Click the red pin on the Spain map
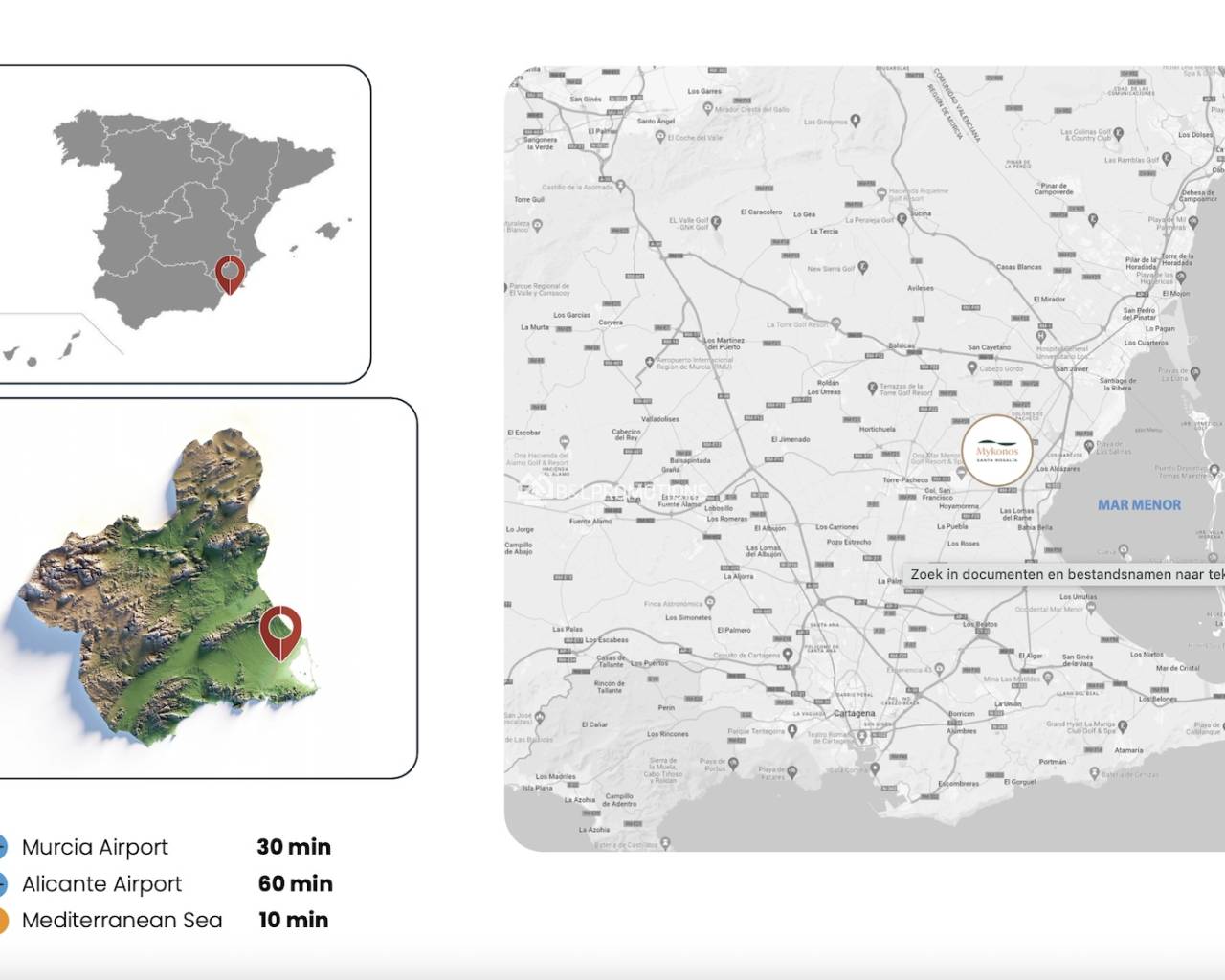This screenshot has height=980, width=1225. pyautogui.click(x=229, y=273)
